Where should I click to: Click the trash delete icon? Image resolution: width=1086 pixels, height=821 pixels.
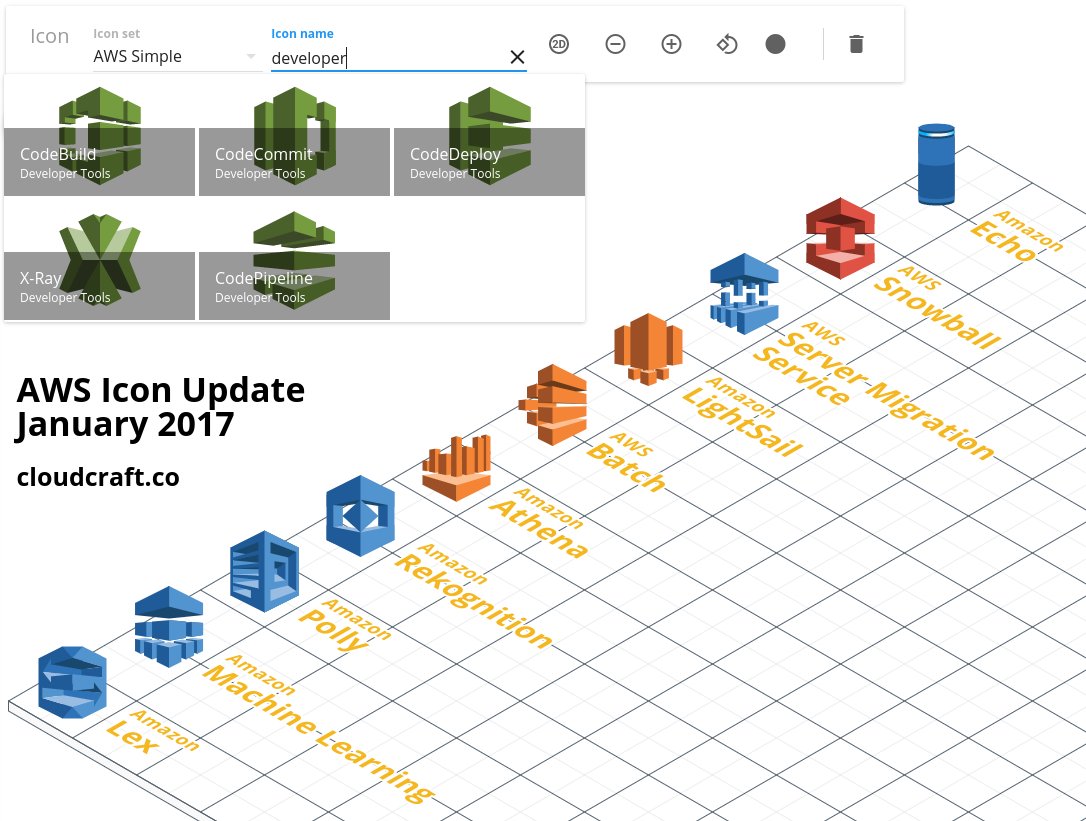856,44
